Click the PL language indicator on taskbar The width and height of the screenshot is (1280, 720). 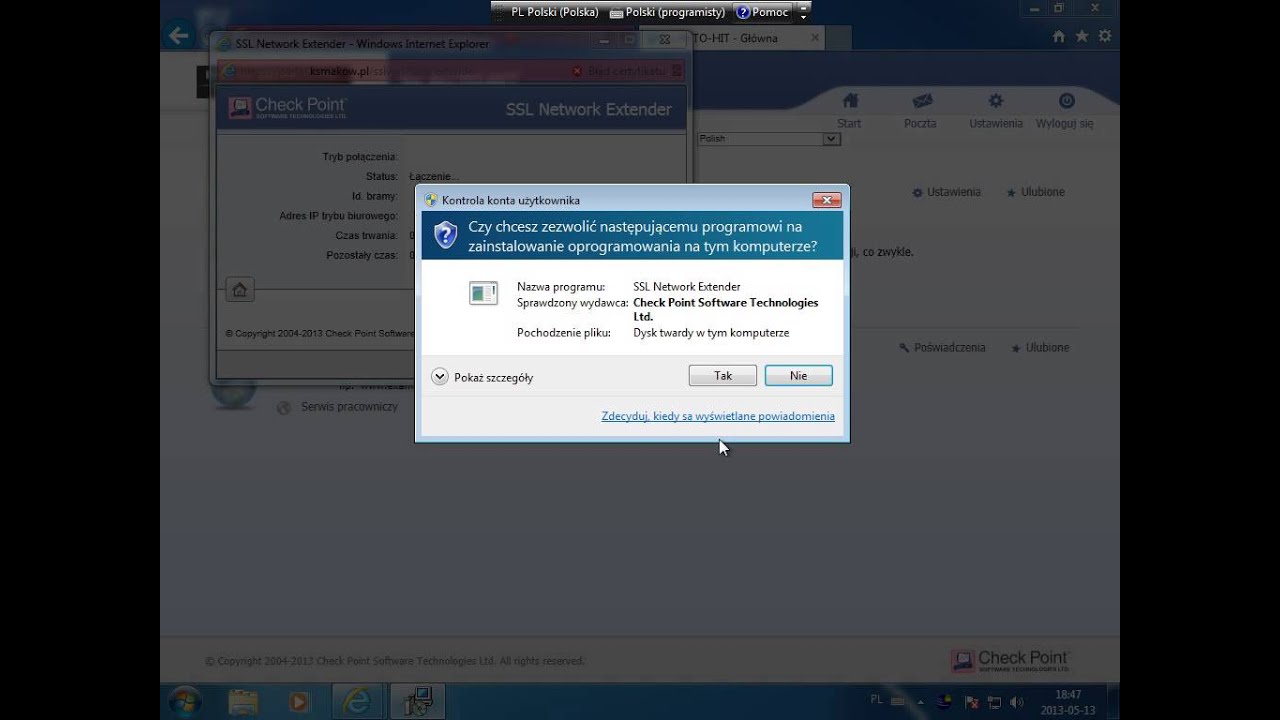tap(877, 700)
